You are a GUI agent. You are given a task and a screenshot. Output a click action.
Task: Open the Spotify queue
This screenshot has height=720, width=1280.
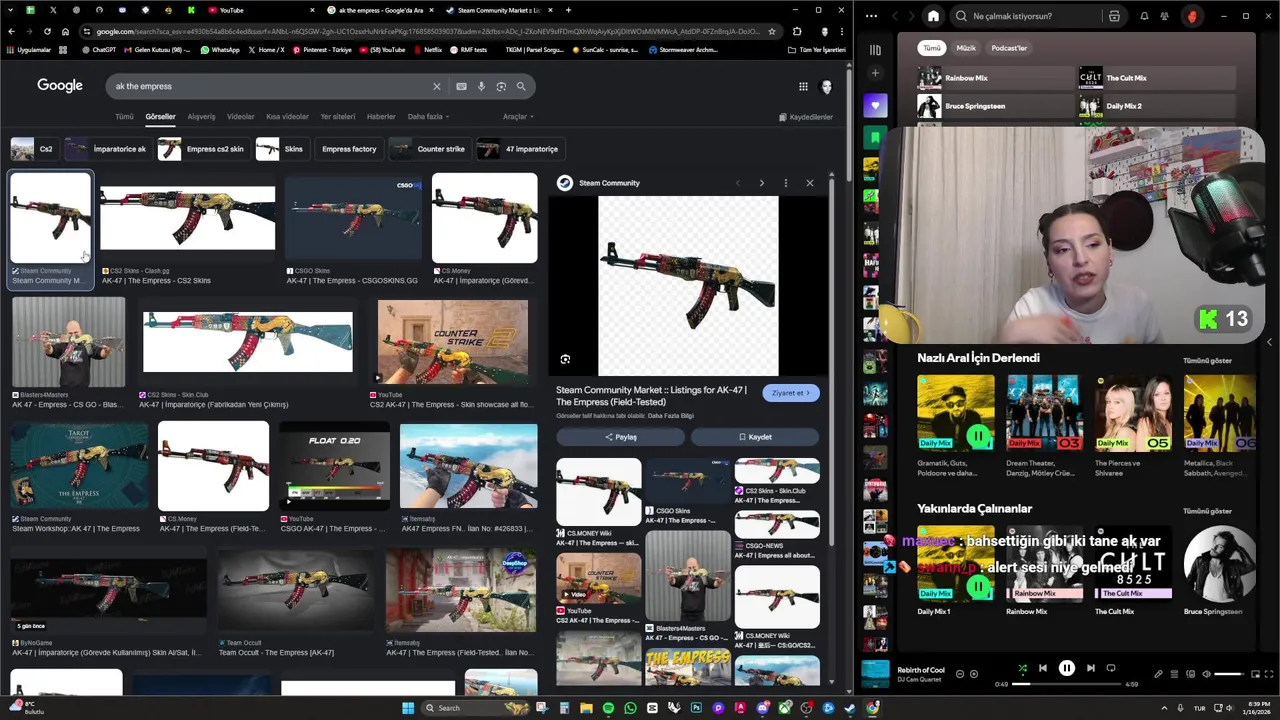(x=1175, y=674)
